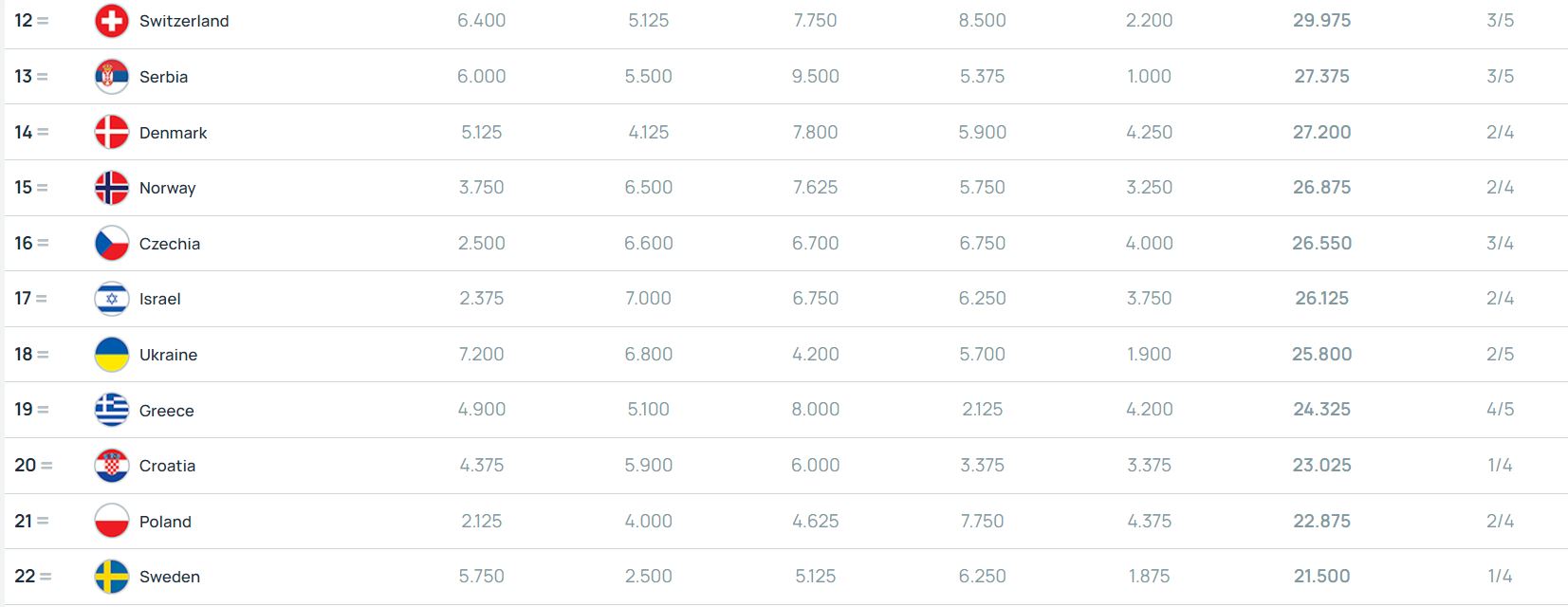Click the Greece flag icon
Viewport: 1568px width, 607px height.
(112, 410)
